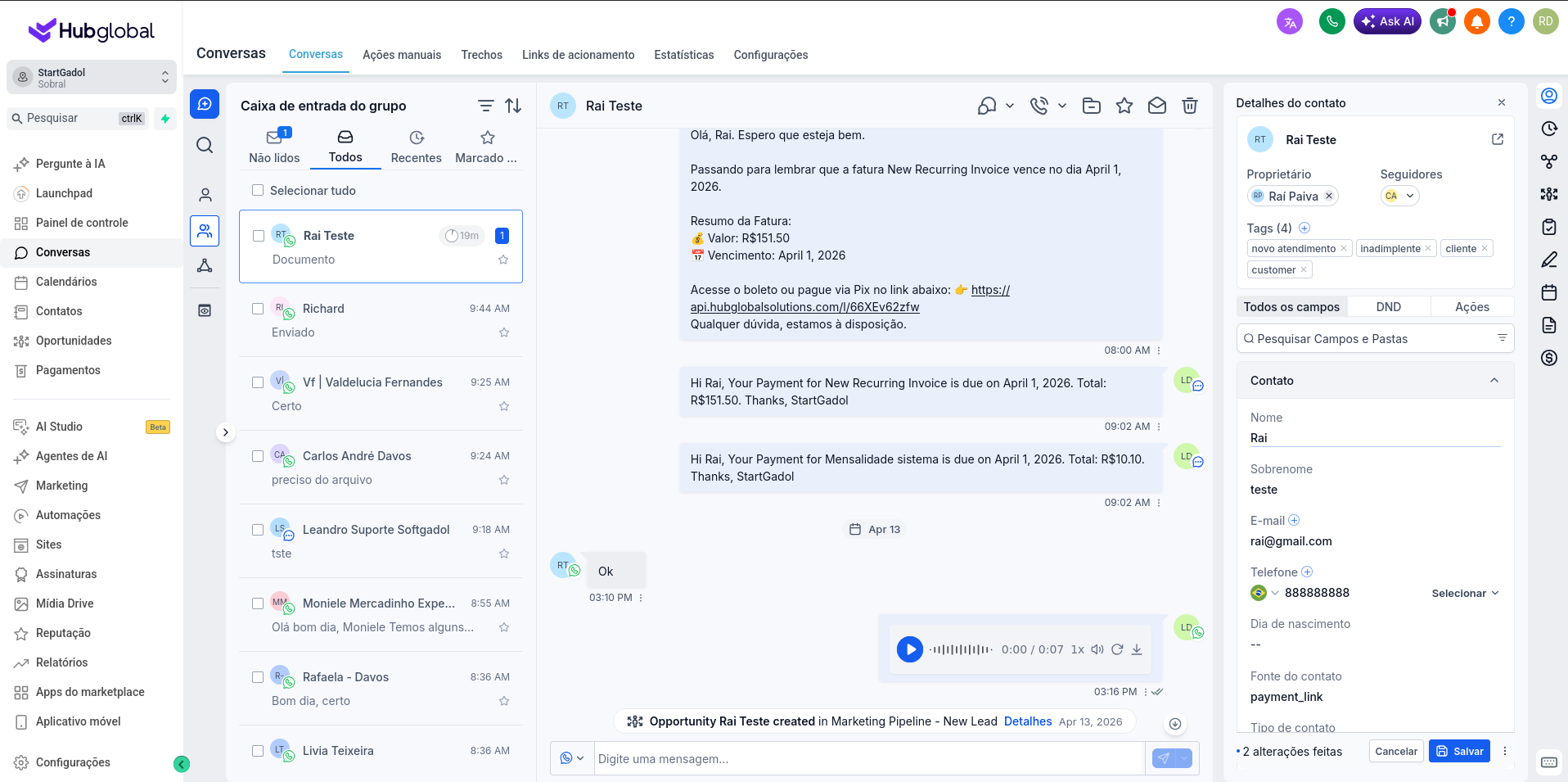1568x782 pixels.
Task: Play the audio message
Action: click(909, 649)
